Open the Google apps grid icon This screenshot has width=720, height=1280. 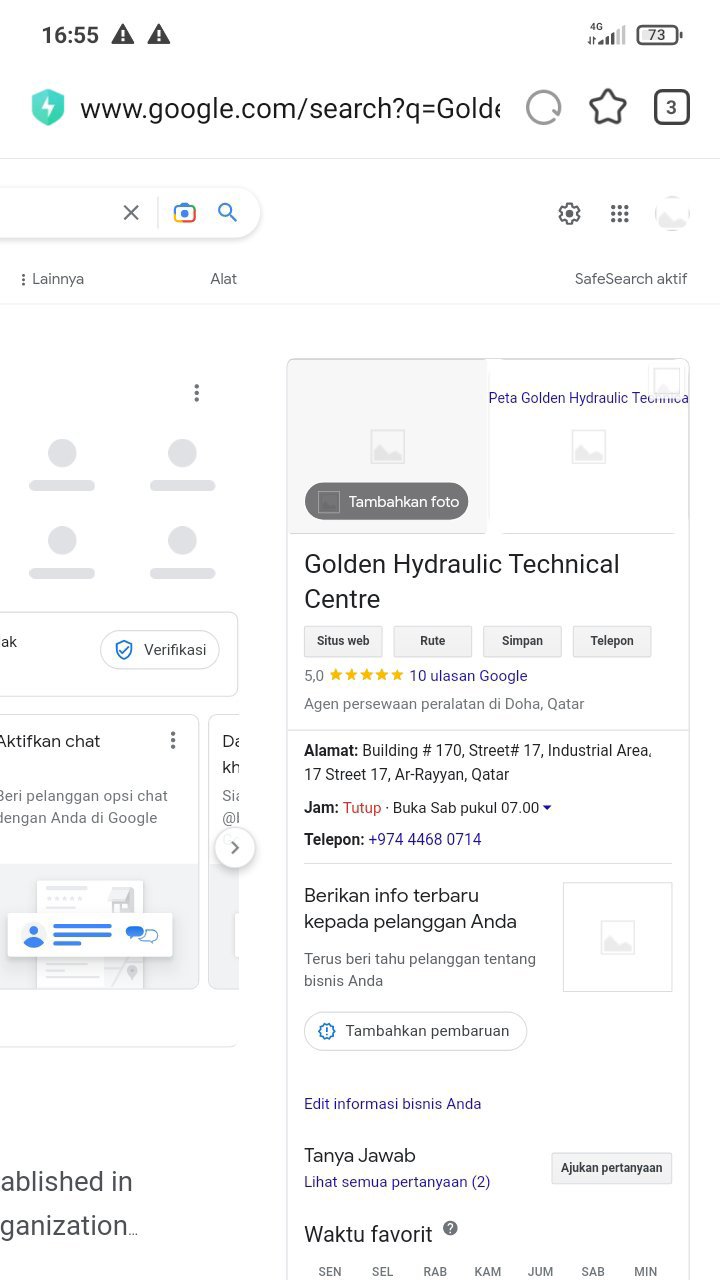pyautogui.click(x=620, y=213)
